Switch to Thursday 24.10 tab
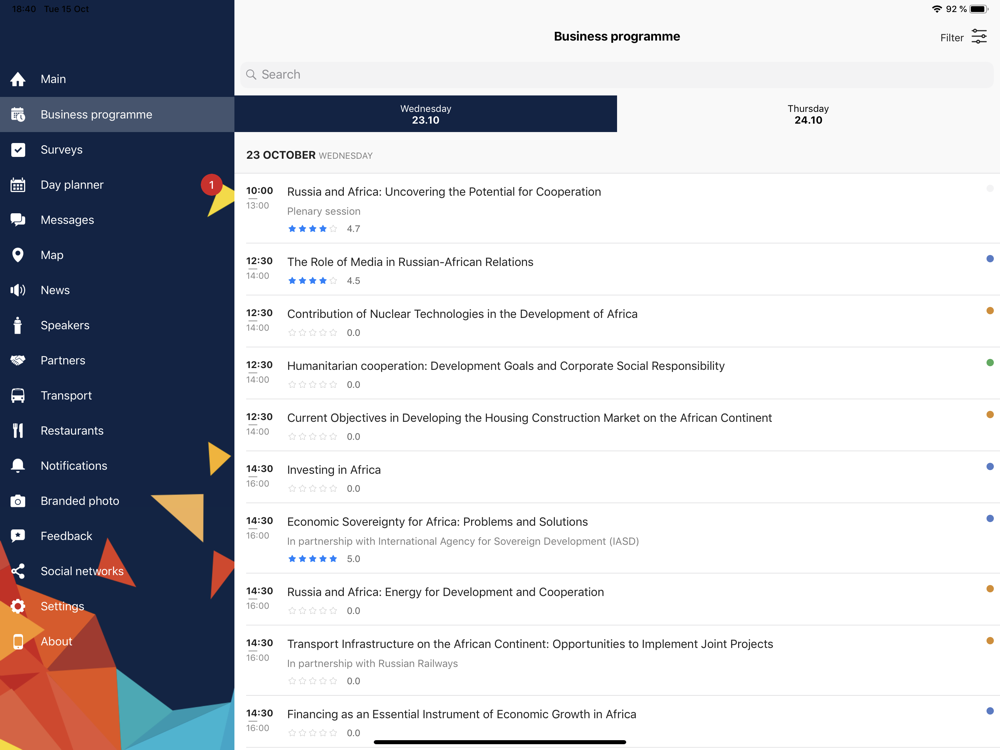1000x750 pixels. pos(808,114)
